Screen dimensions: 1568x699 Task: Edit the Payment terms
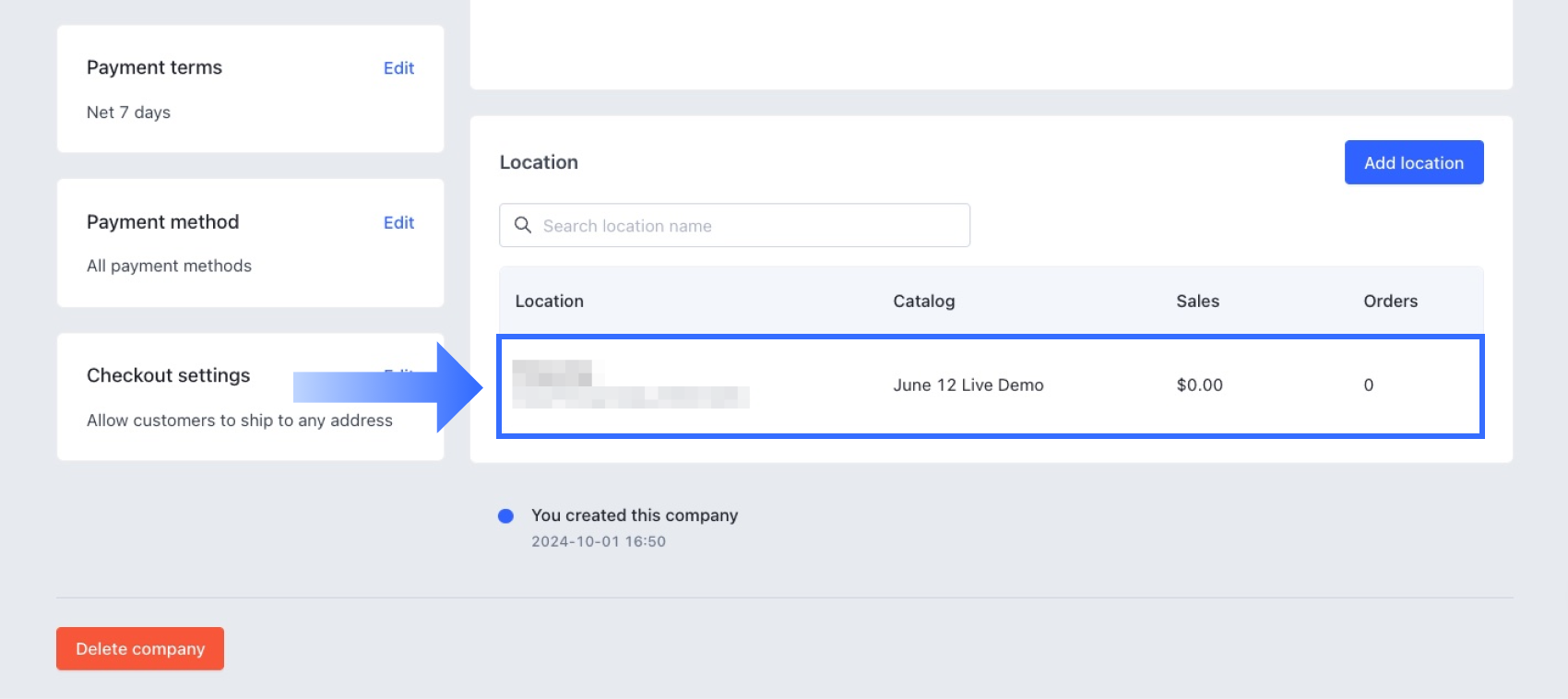398,68
